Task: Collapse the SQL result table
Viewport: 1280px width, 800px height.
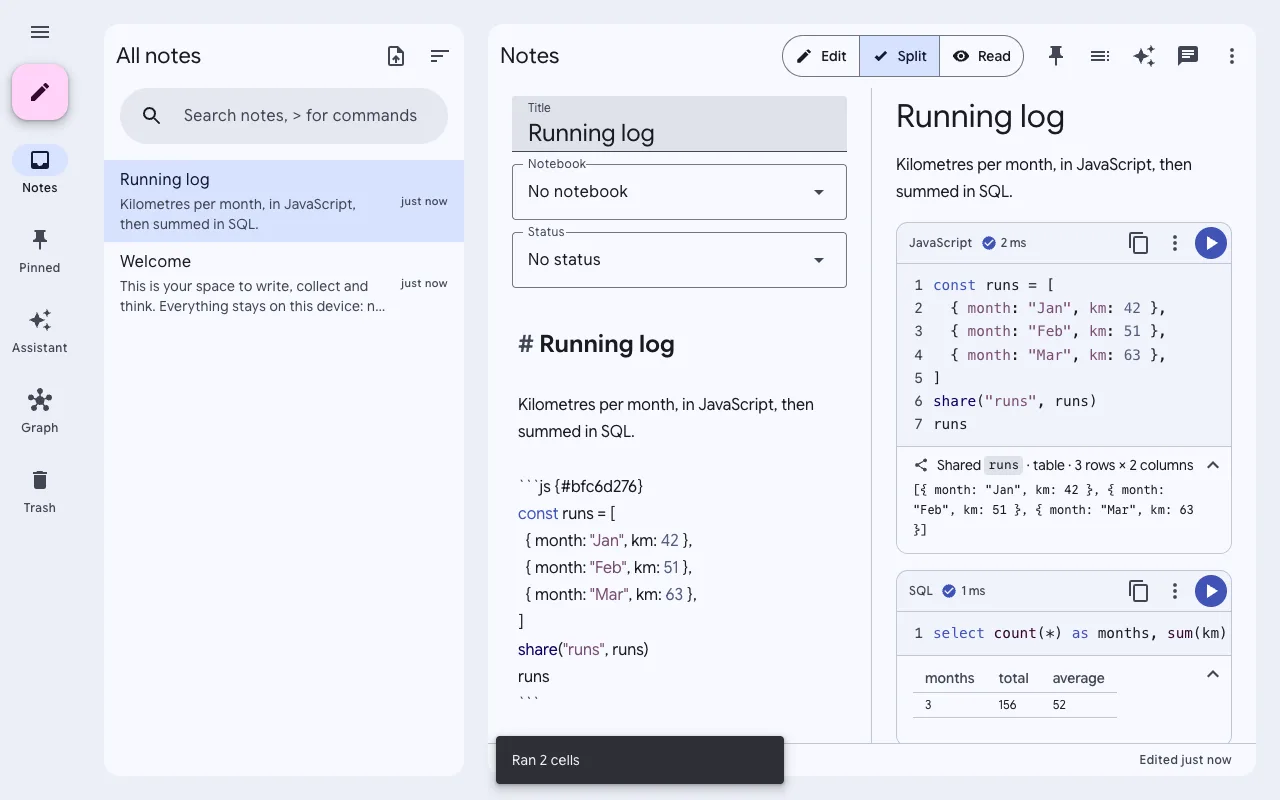Action: click(x=1213, y=675)
